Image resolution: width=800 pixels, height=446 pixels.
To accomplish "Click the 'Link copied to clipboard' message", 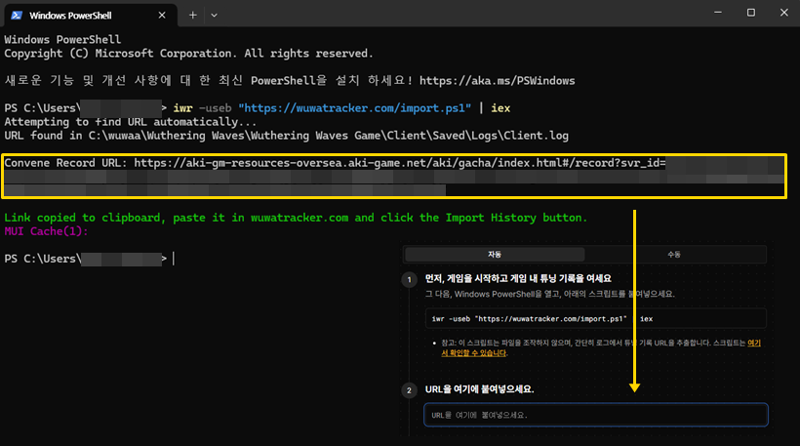I will (x=296, y=218).
